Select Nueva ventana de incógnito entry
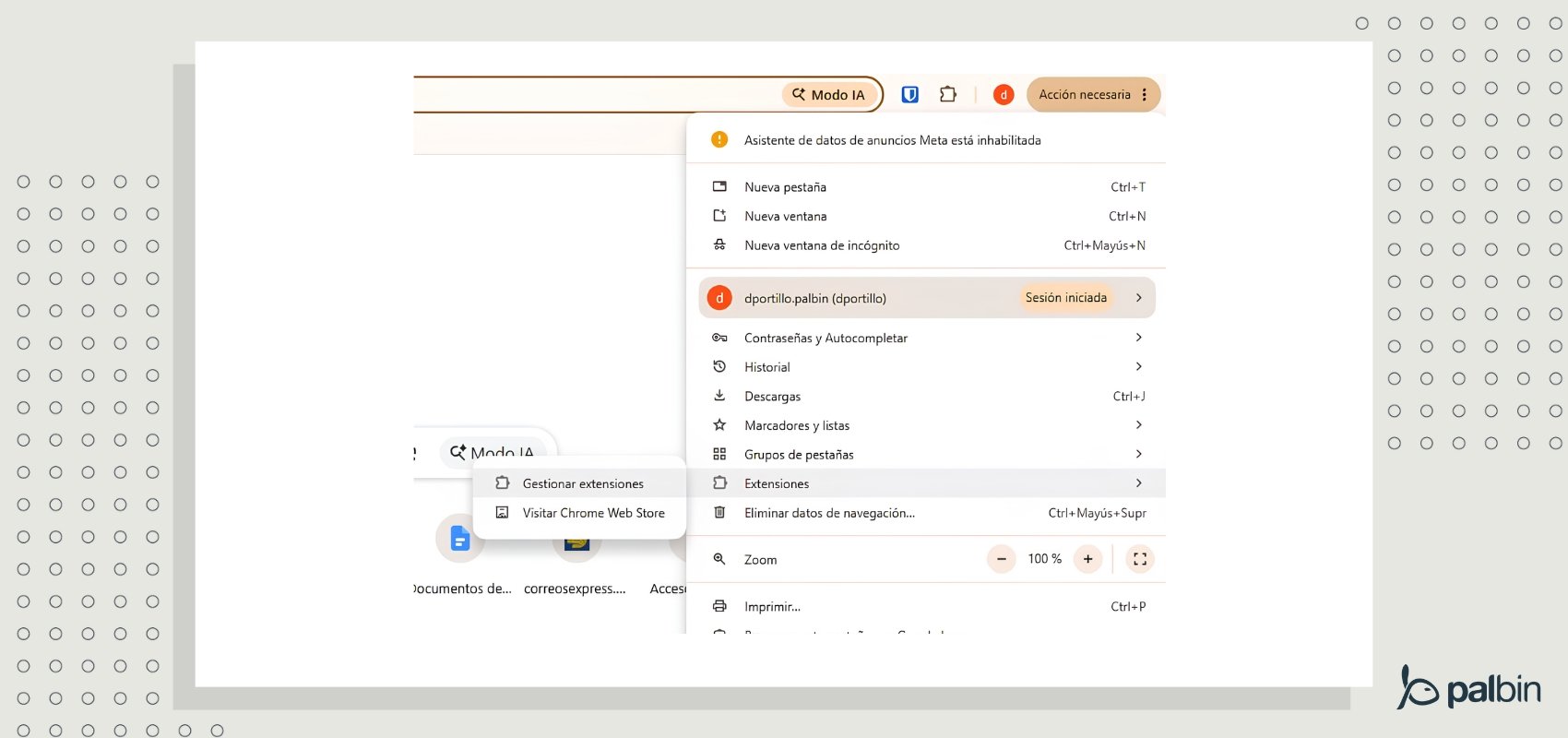 [926, 245]
